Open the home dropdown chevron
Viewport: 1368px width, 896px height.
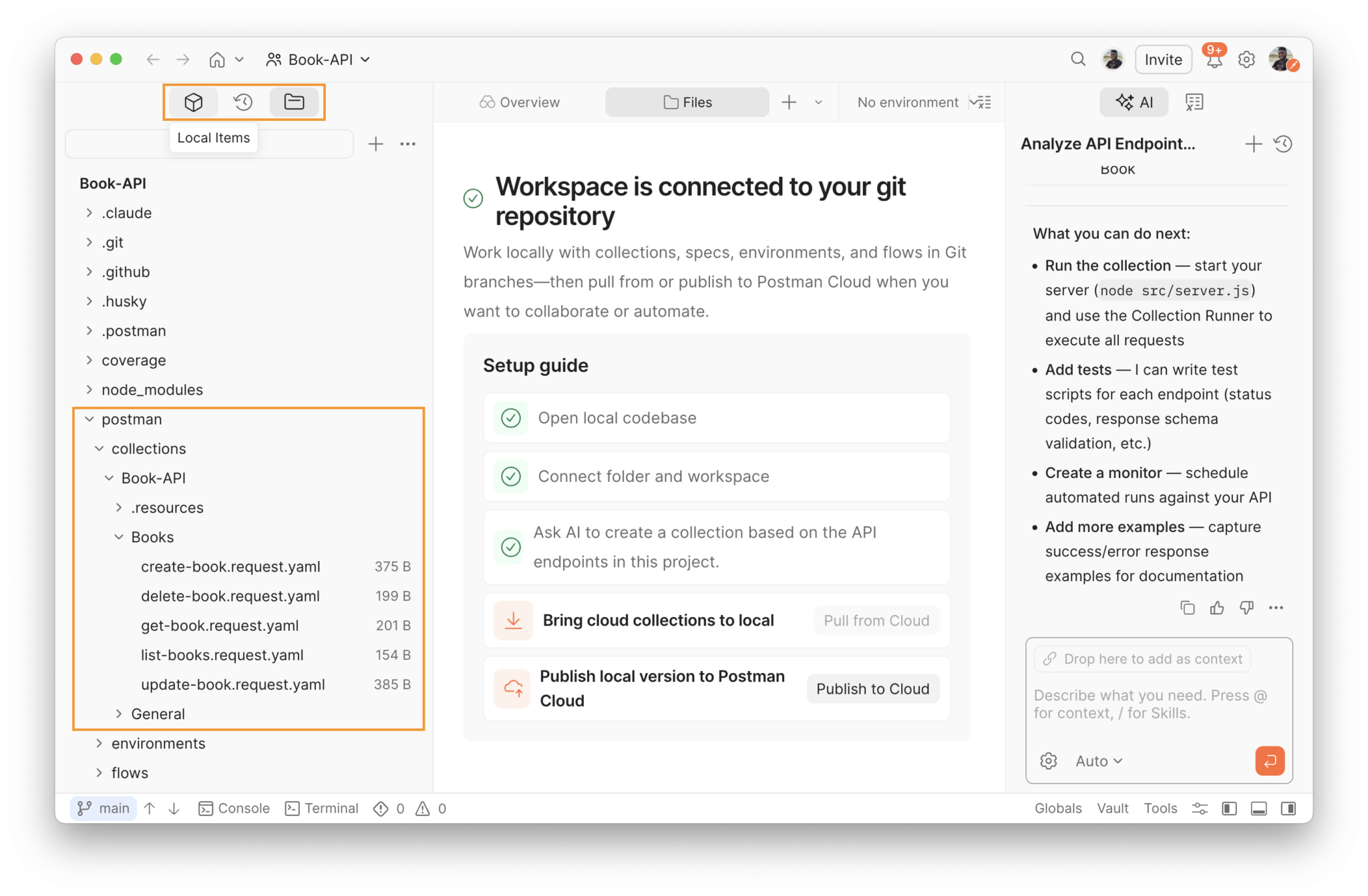239,59
